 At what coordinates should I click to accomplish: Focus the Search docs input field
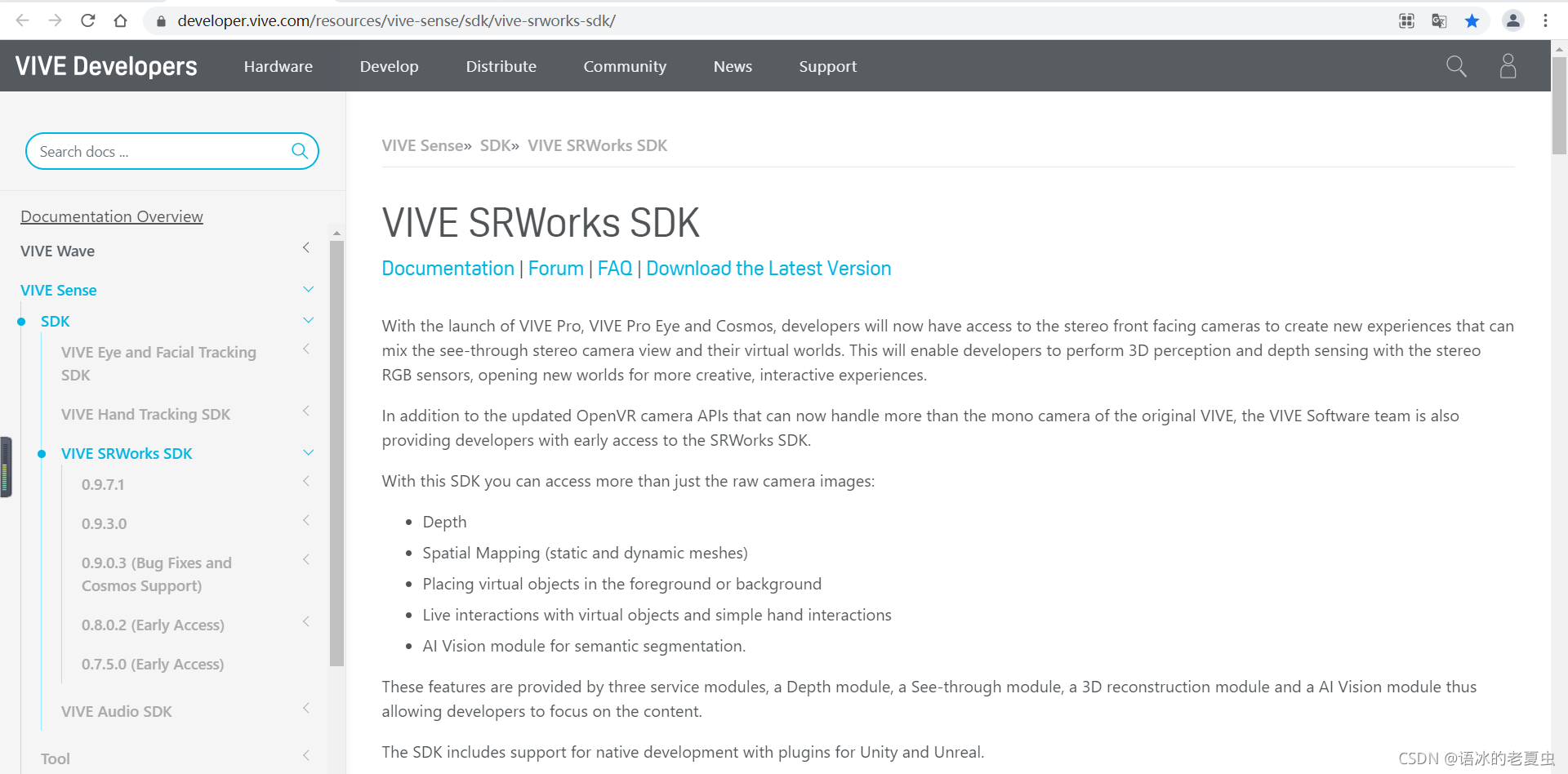172,151
